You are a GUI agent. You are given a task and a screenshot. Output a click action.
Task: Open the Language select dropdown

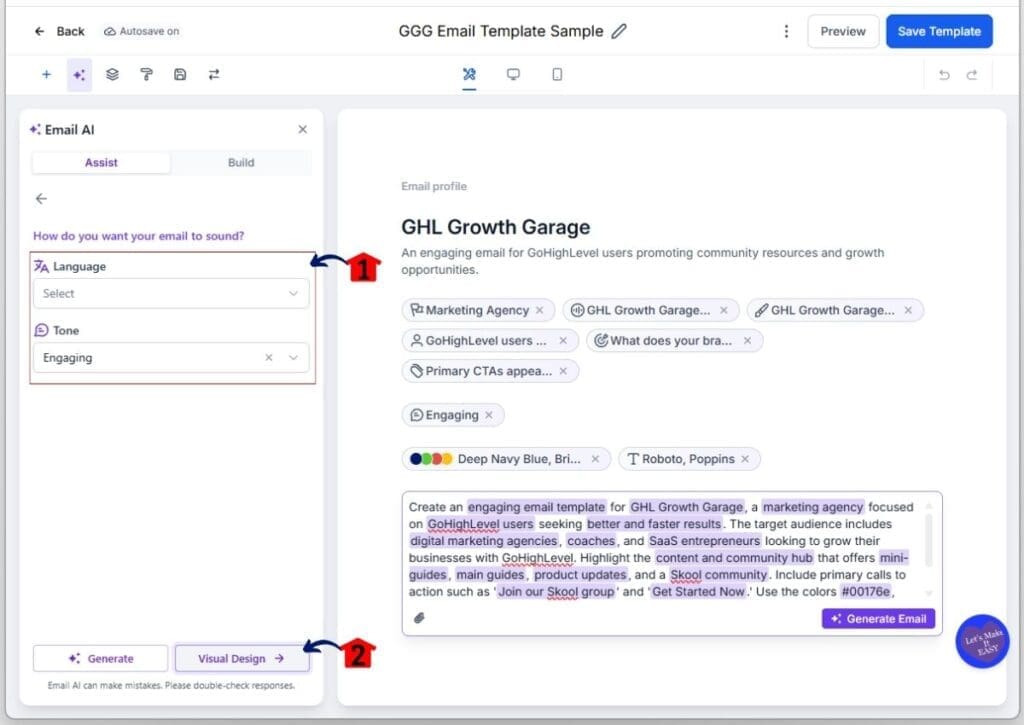click(x=170, y=293)
